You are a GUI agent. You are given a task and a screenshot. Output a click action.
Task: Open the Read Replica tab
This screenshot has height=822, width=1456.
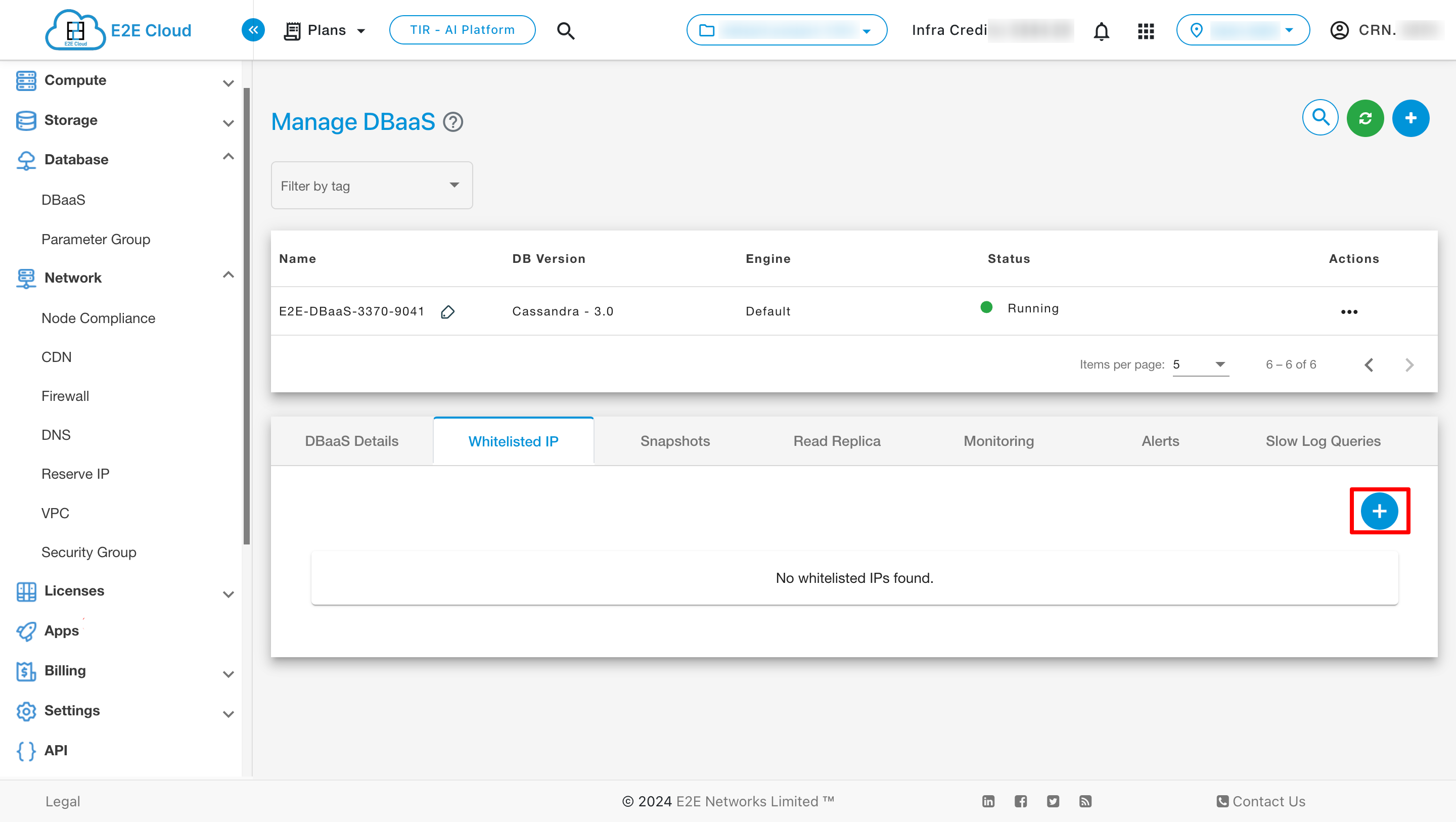(837, 441)
